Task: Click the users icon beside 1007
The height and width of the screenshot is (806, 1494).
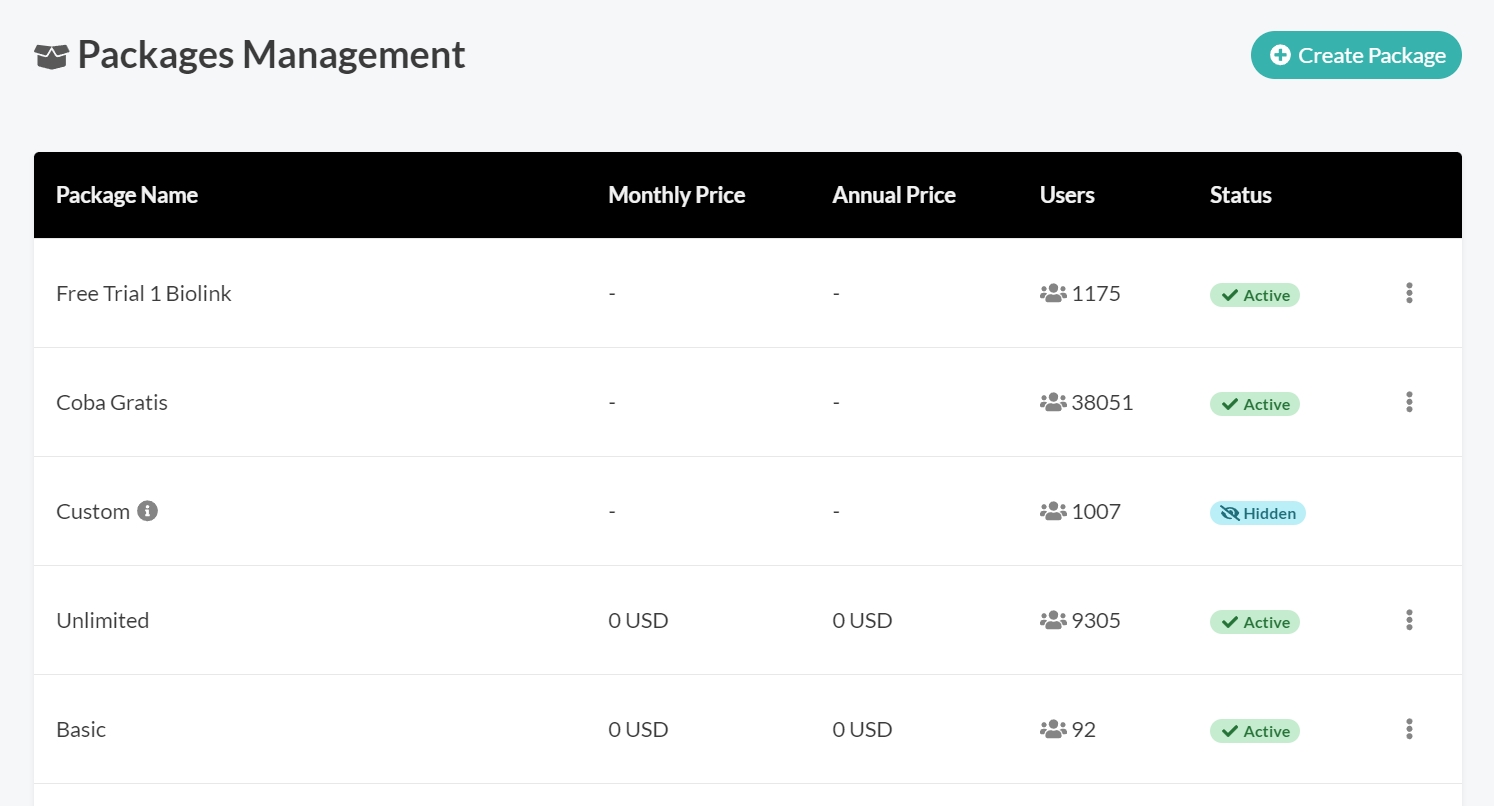Action: [1053, 512]
